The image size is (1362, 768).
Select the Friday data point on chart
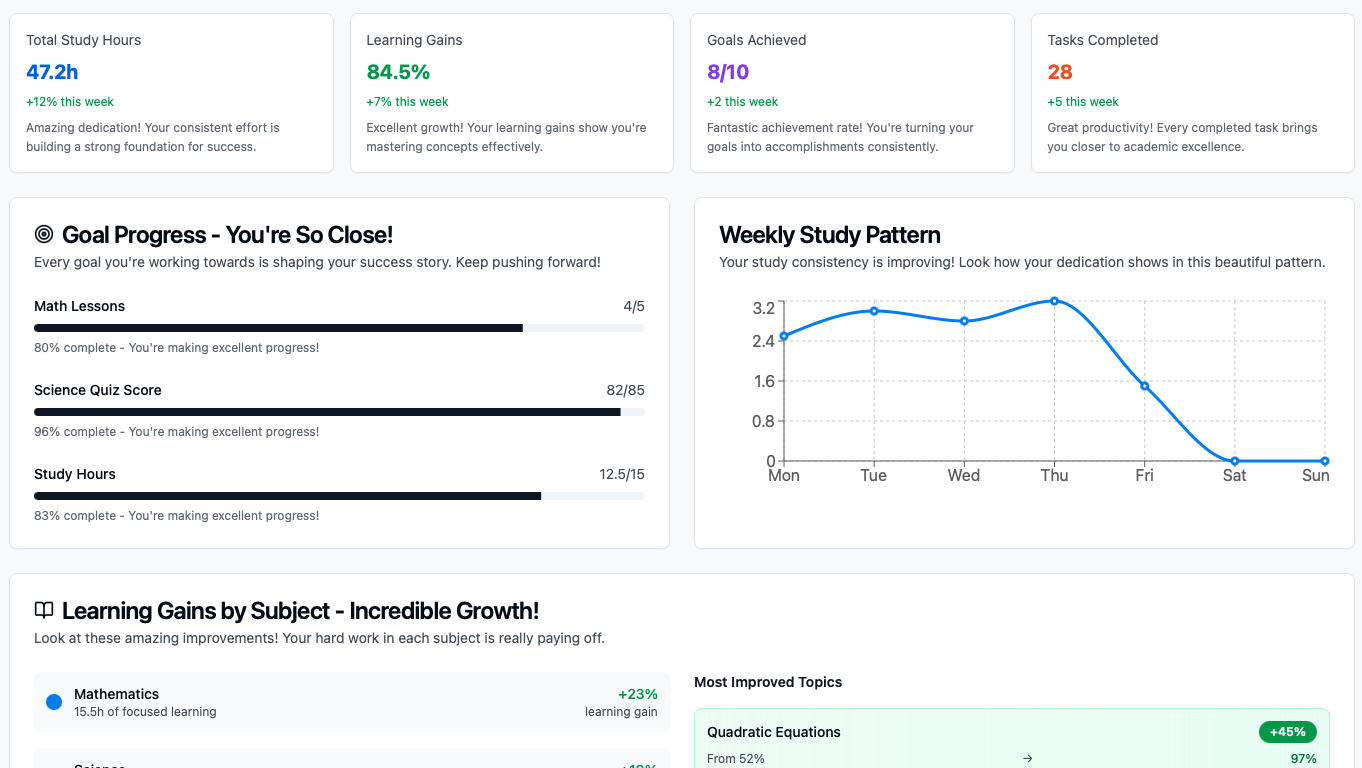click(x=1145, y=386)
